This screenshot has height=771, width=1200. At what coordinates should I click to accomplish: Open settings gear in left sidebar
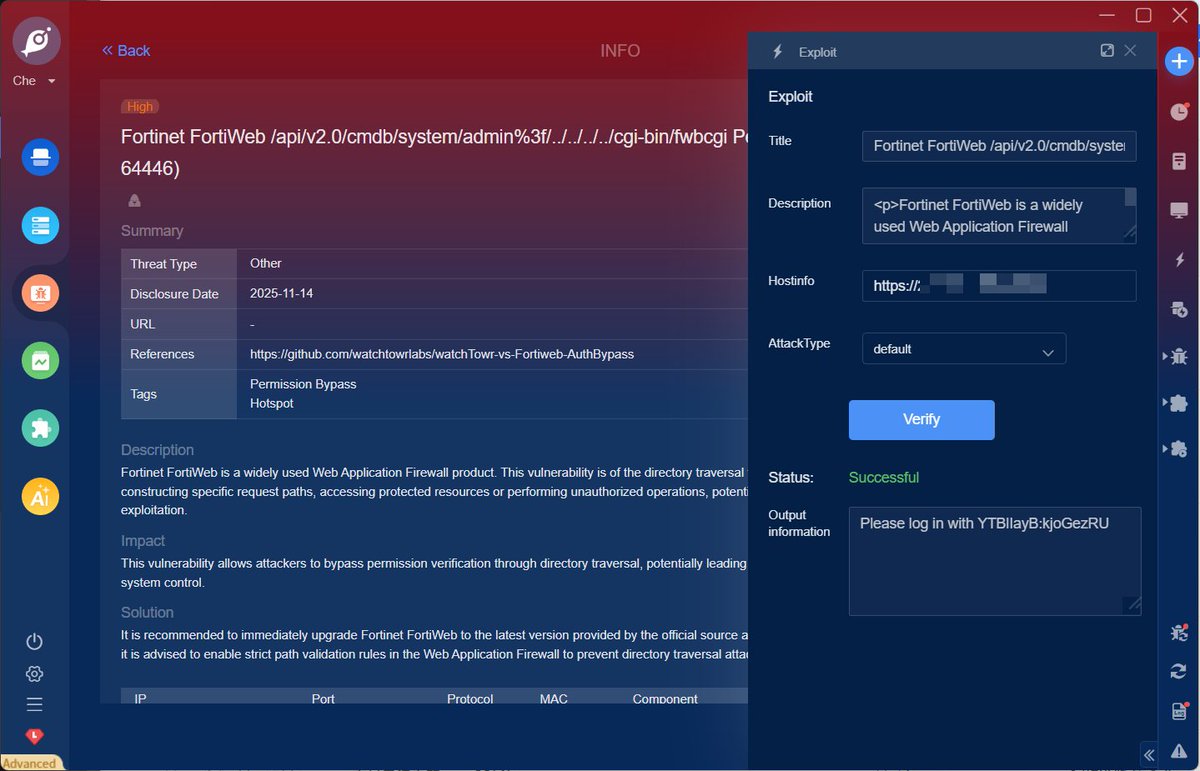click(35, 673)
